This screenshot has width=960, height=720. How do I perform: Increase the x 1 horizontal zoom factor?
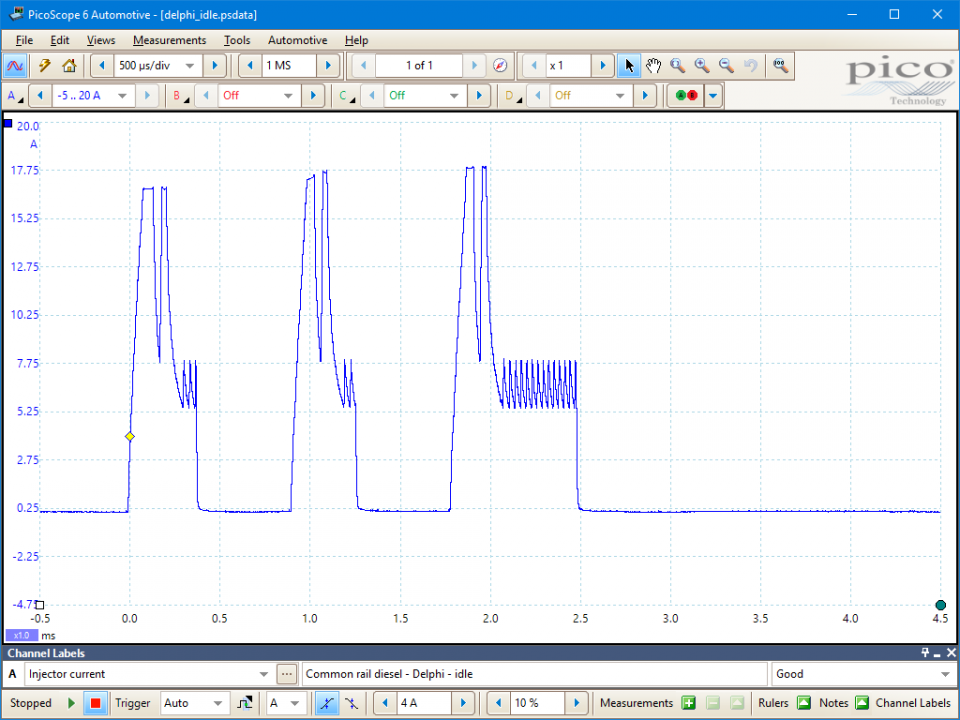(602, 66)
